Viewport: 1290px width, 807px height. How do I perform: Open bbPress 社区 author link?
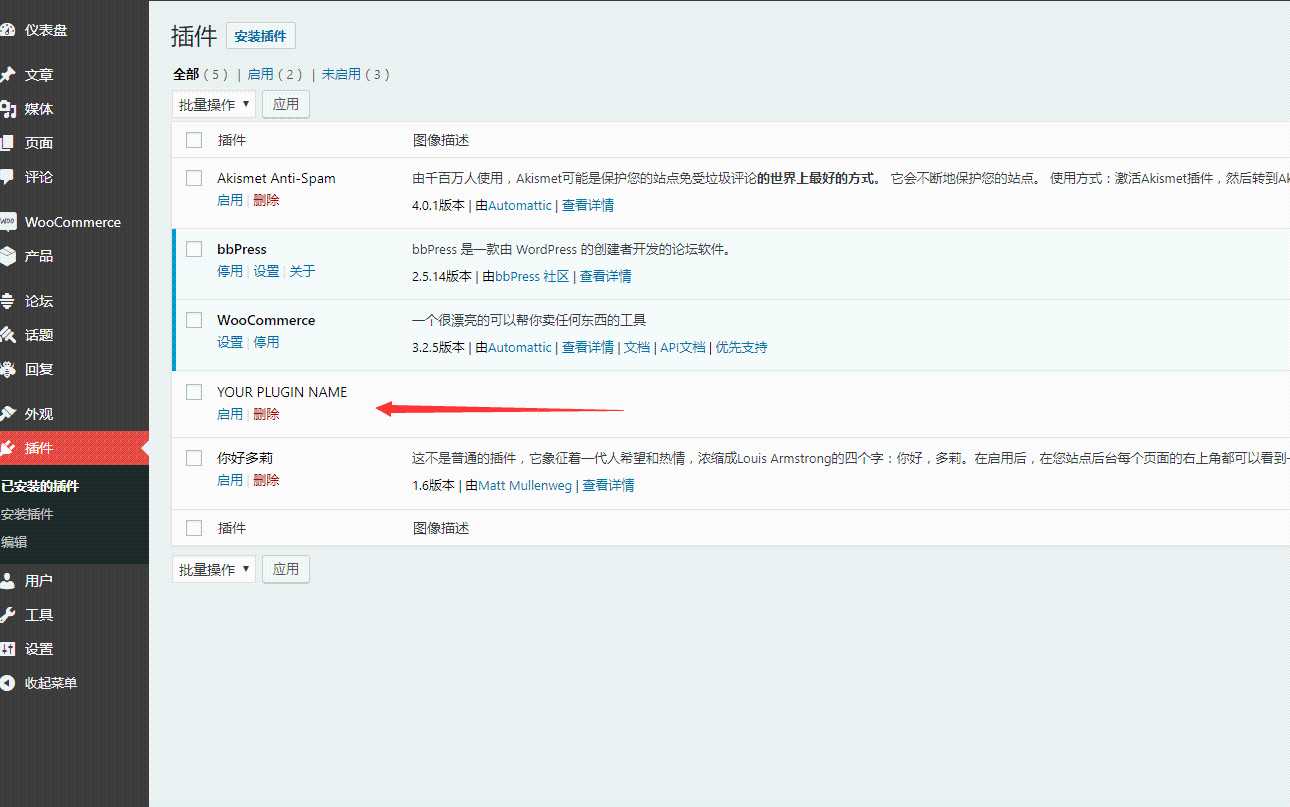532,276
